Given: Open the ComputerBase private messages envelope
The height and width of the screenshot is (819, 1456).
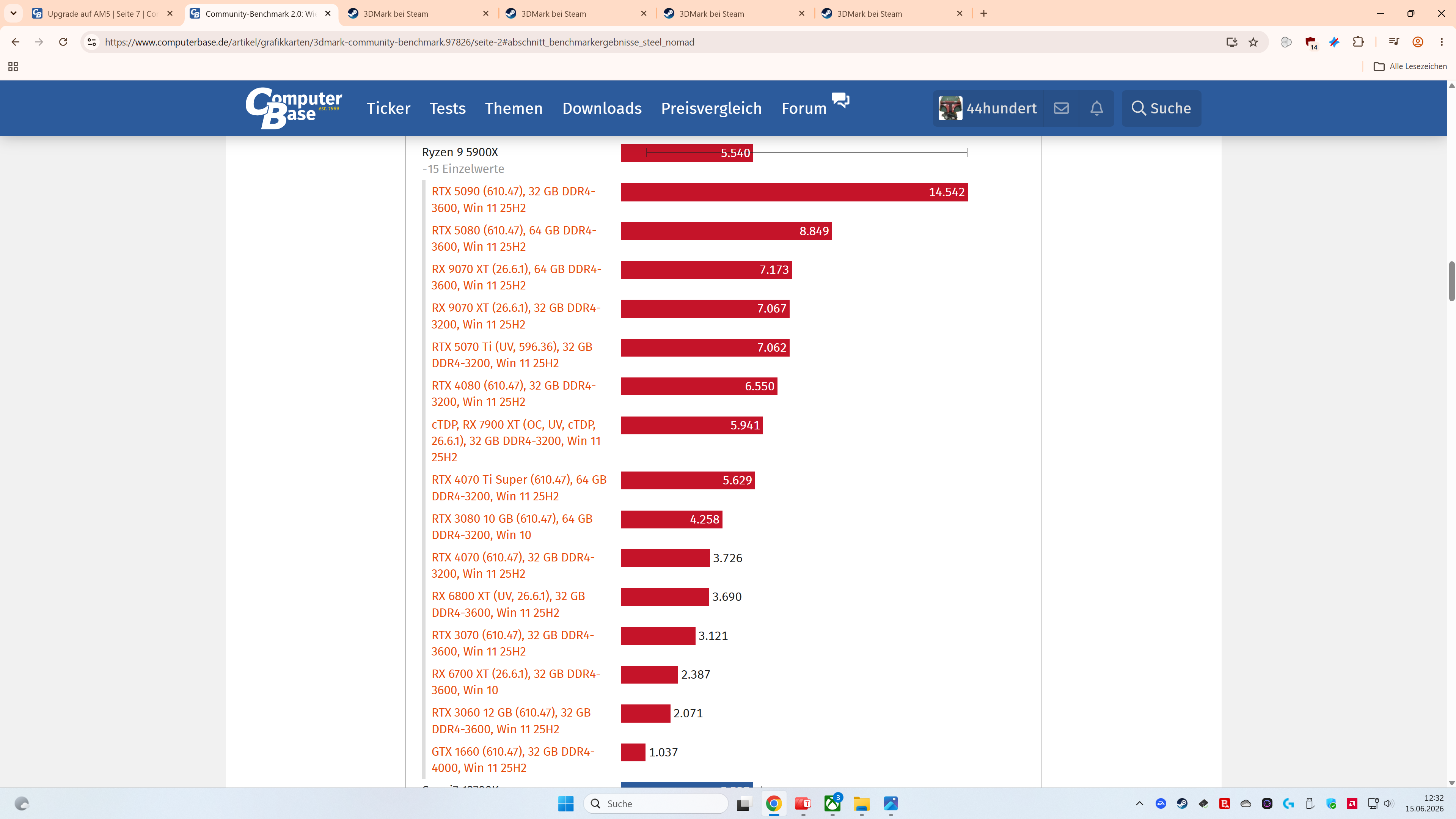Looking at the screenshot, I should 1061,108.
